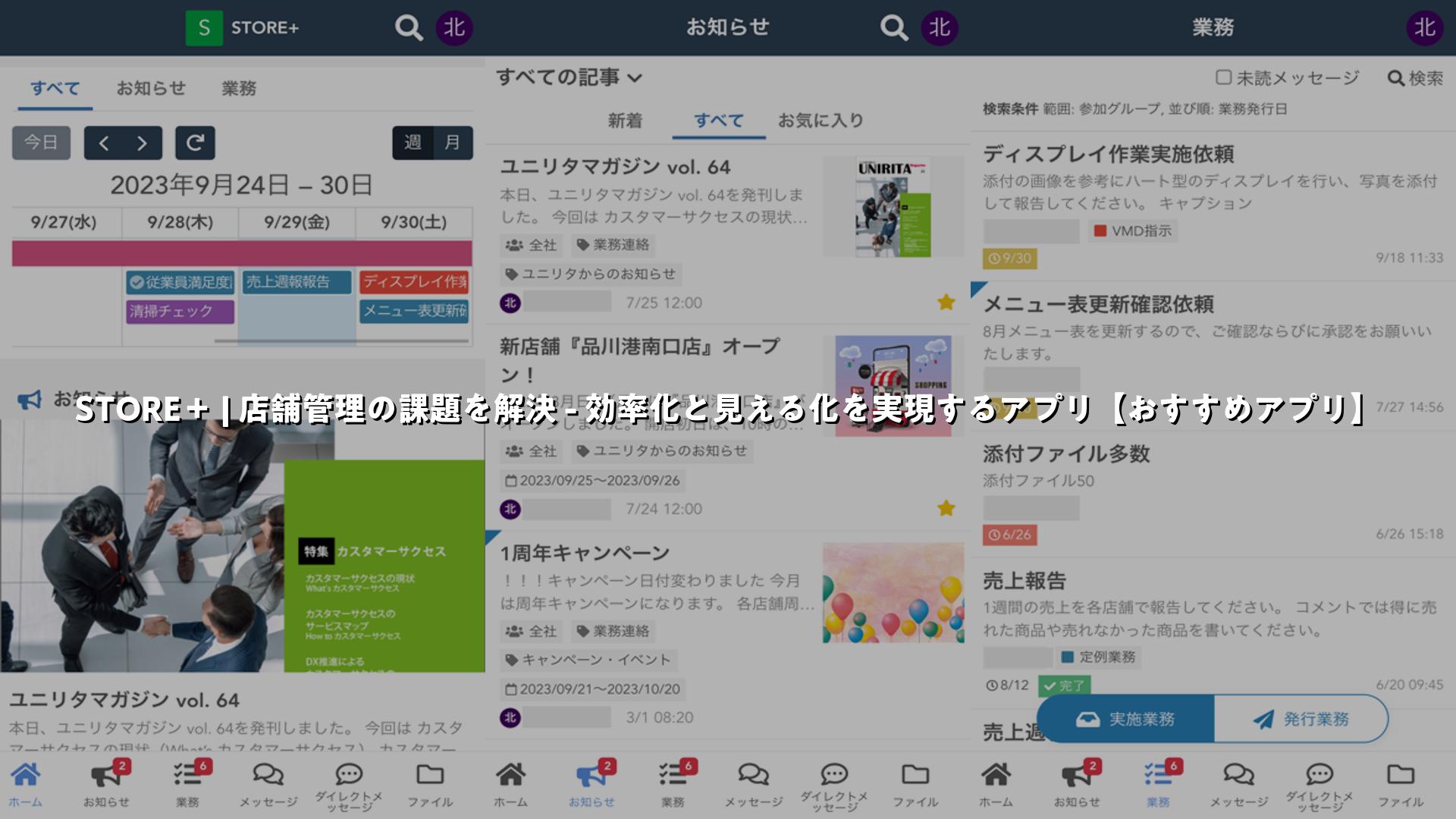Open the ディスプレイ作業 calendar event
This screenshot has width=1456, height=819.
[x=414, y=282]
